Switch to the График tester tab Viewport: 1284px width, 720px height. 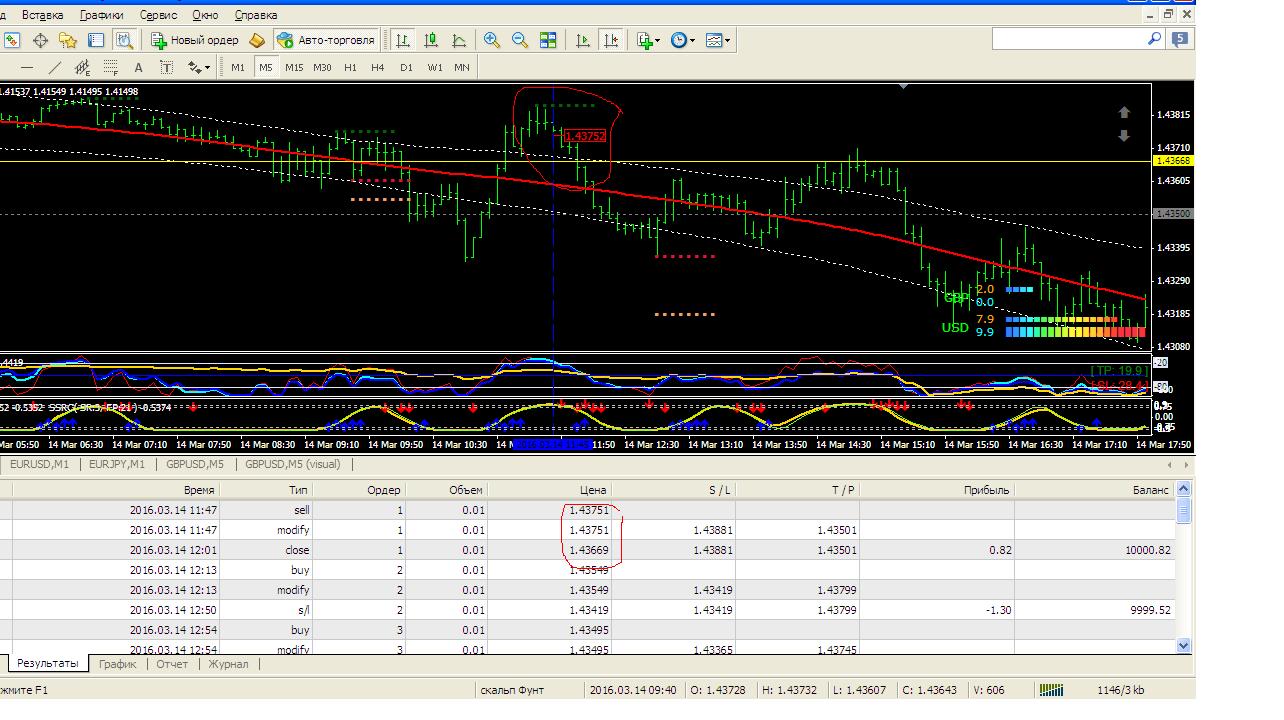[x=117, y=664]
